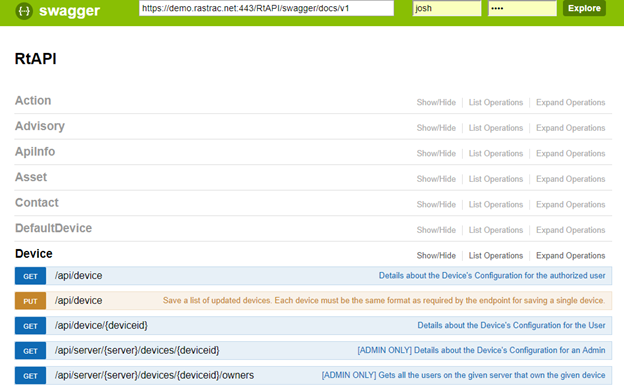Toggle Show/Hide for Asset
Viewport: 624px width, 391px height.
coord(436,179)
